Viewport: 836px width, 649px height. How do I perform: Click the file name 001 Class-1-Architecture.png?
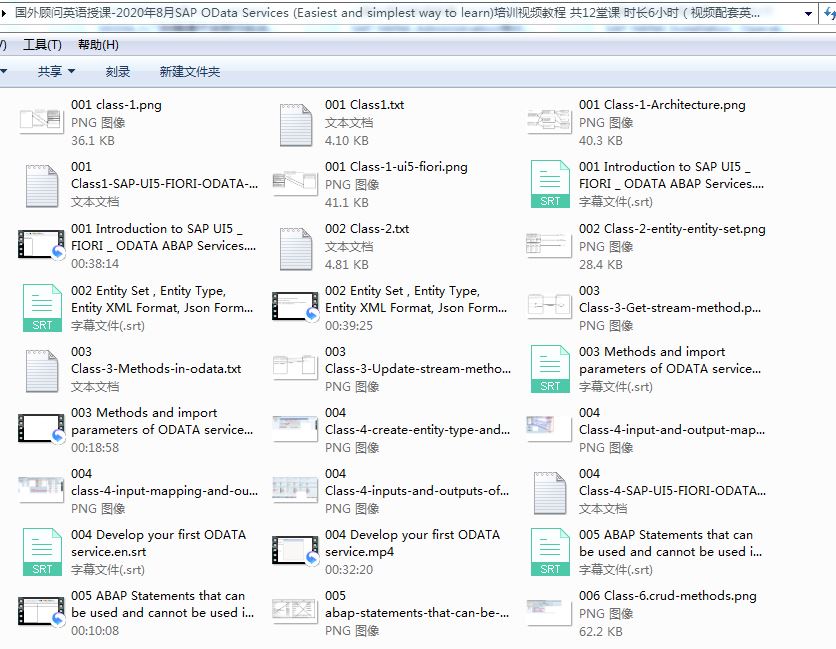[x=662, y=105]
